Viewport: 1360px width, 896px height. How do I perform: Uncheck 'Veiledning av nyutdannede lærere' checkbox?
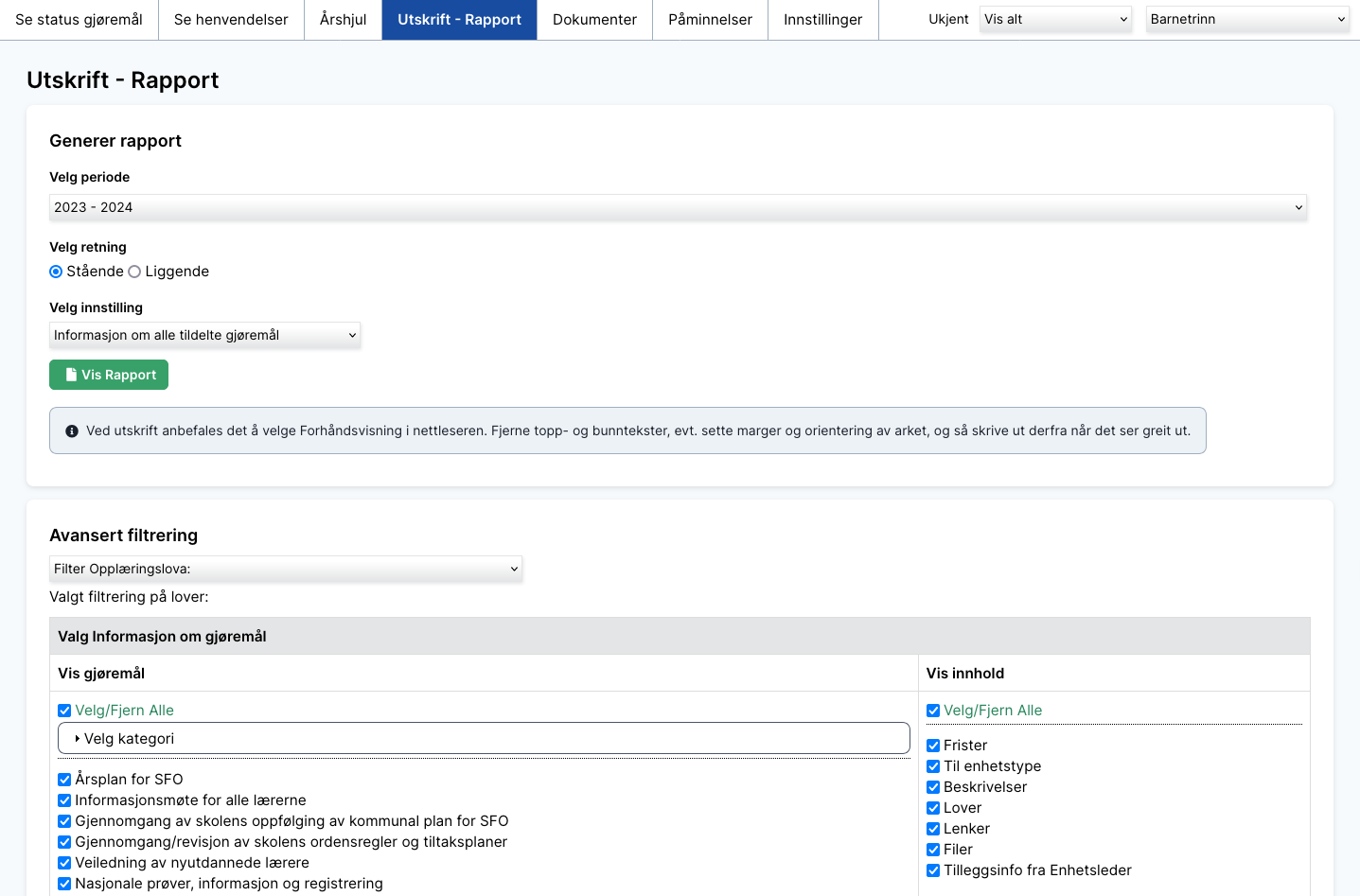tap(64, 863)
